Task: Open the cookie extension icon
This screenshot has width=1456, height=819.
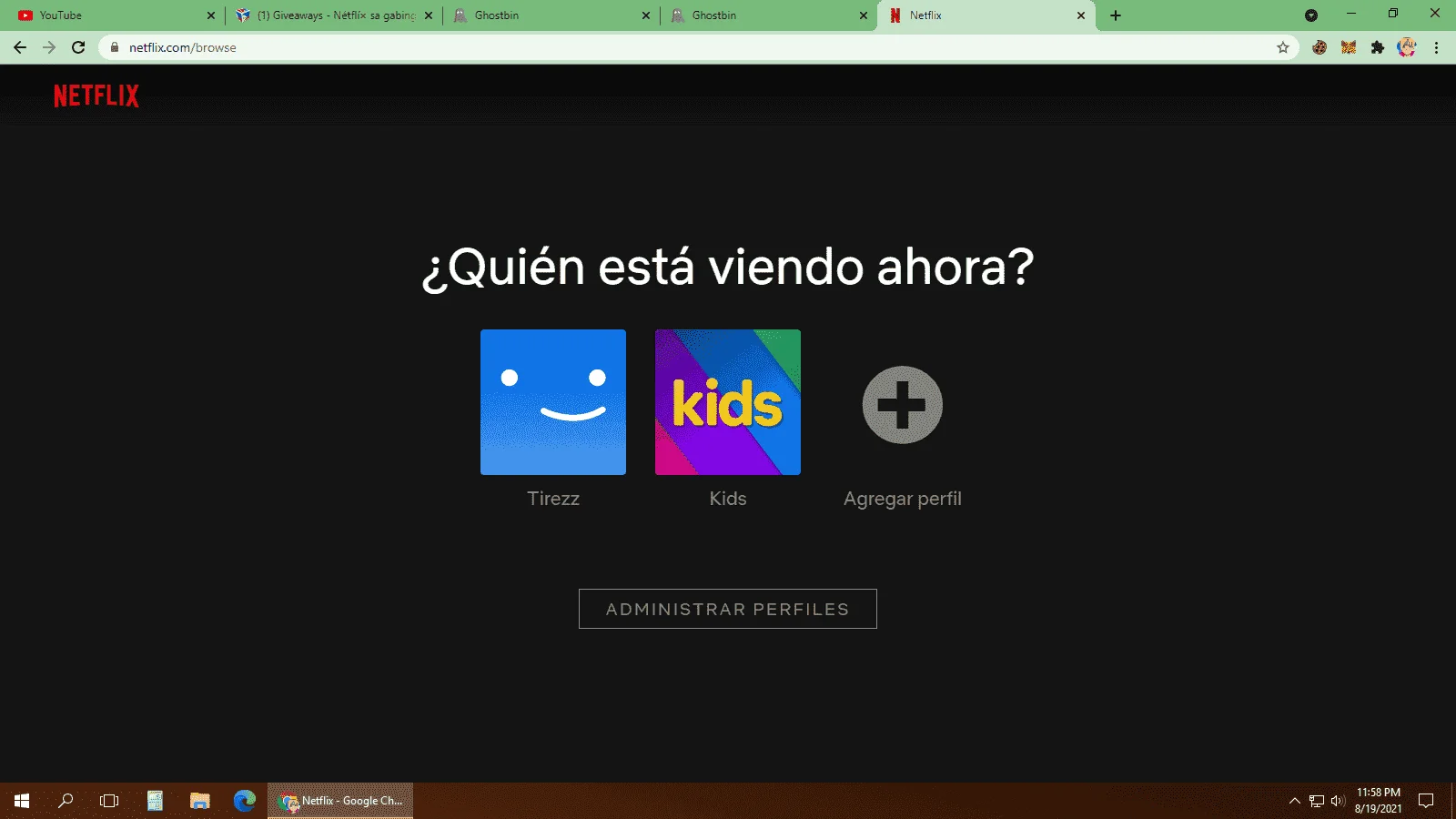Action: pyautogui.click(x=1319, y=47)
